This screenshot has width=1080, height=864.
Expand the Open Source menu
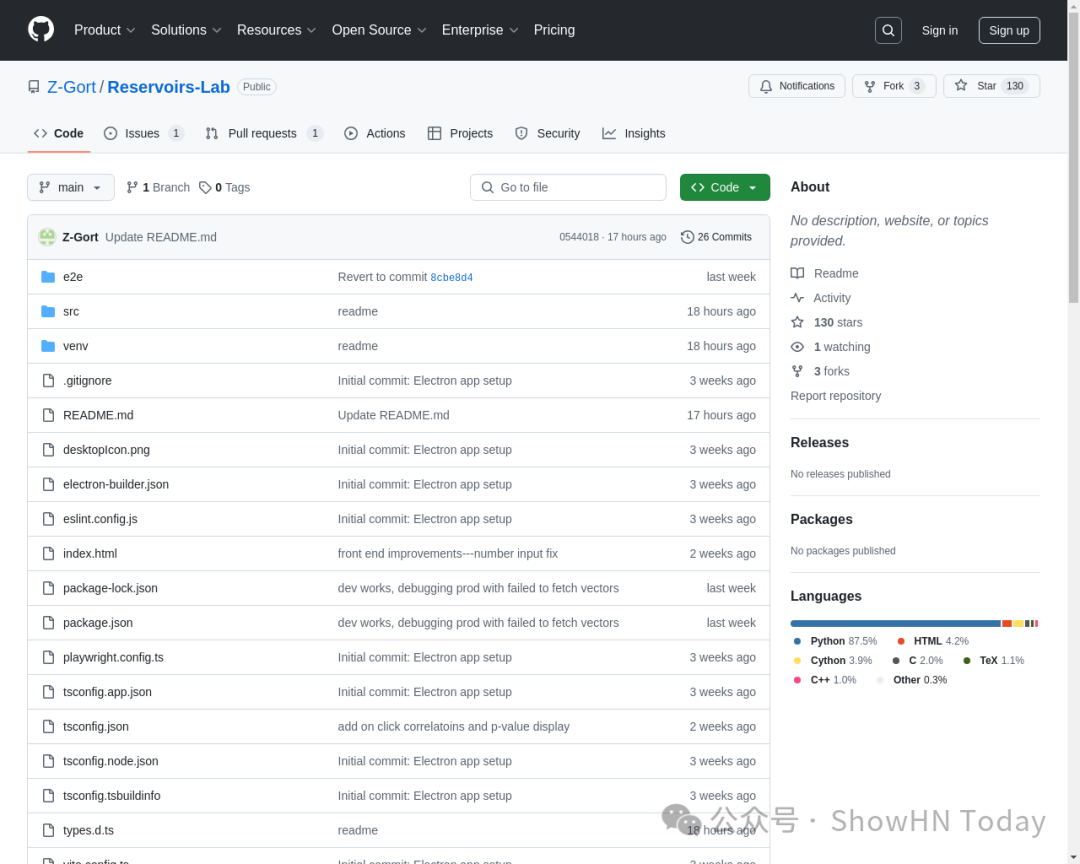379,30
